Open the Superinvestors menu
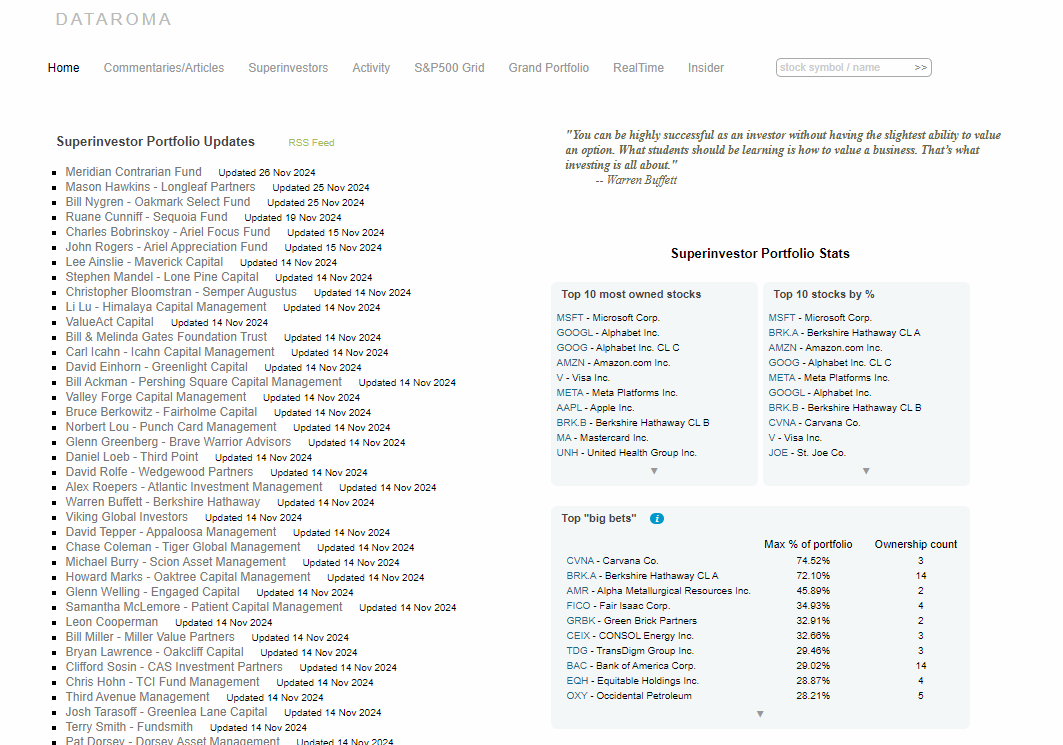Screen dimensions: 1063x745 [x=288, y=68]
